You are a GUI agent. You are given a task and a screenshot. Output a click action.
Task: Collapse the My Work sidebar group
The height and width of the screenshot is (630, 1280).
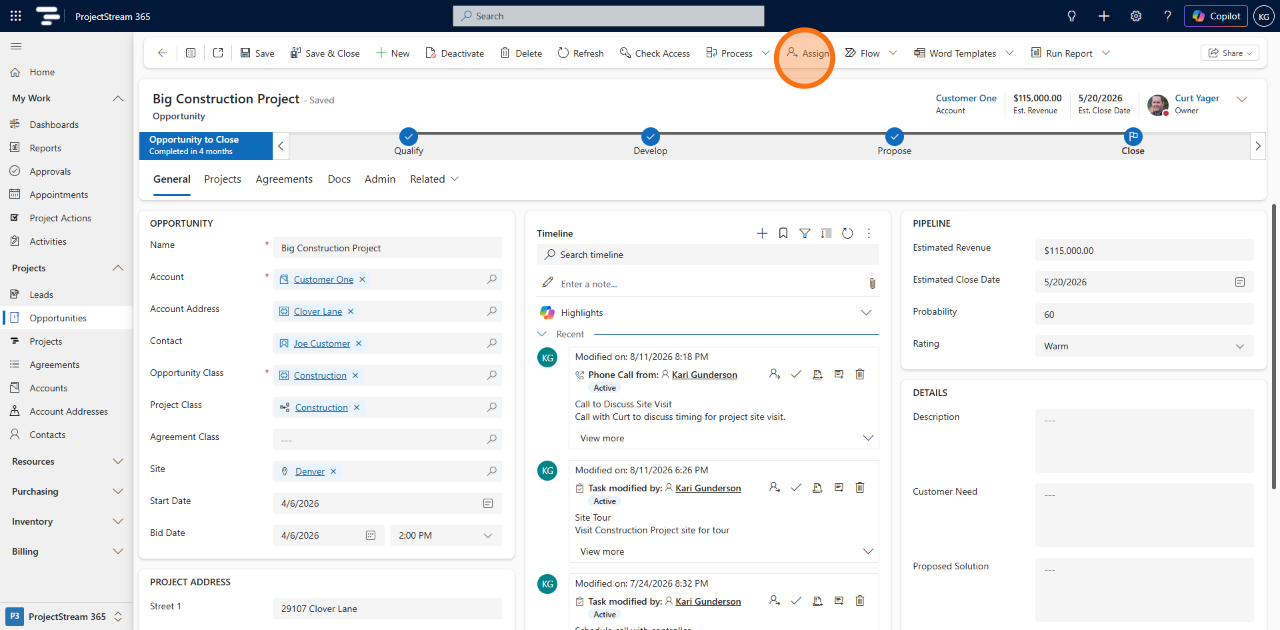118,98
